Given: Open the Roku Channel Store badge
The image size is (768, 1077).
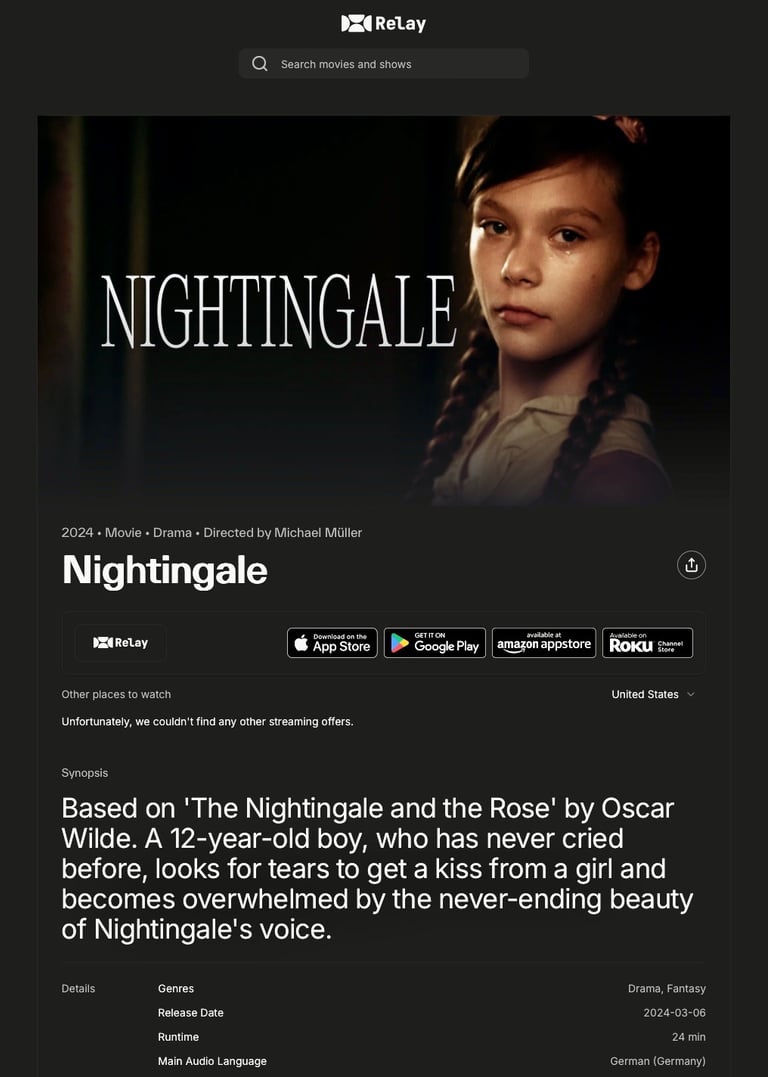Looking at the screenshot, I should pos(648,643).
